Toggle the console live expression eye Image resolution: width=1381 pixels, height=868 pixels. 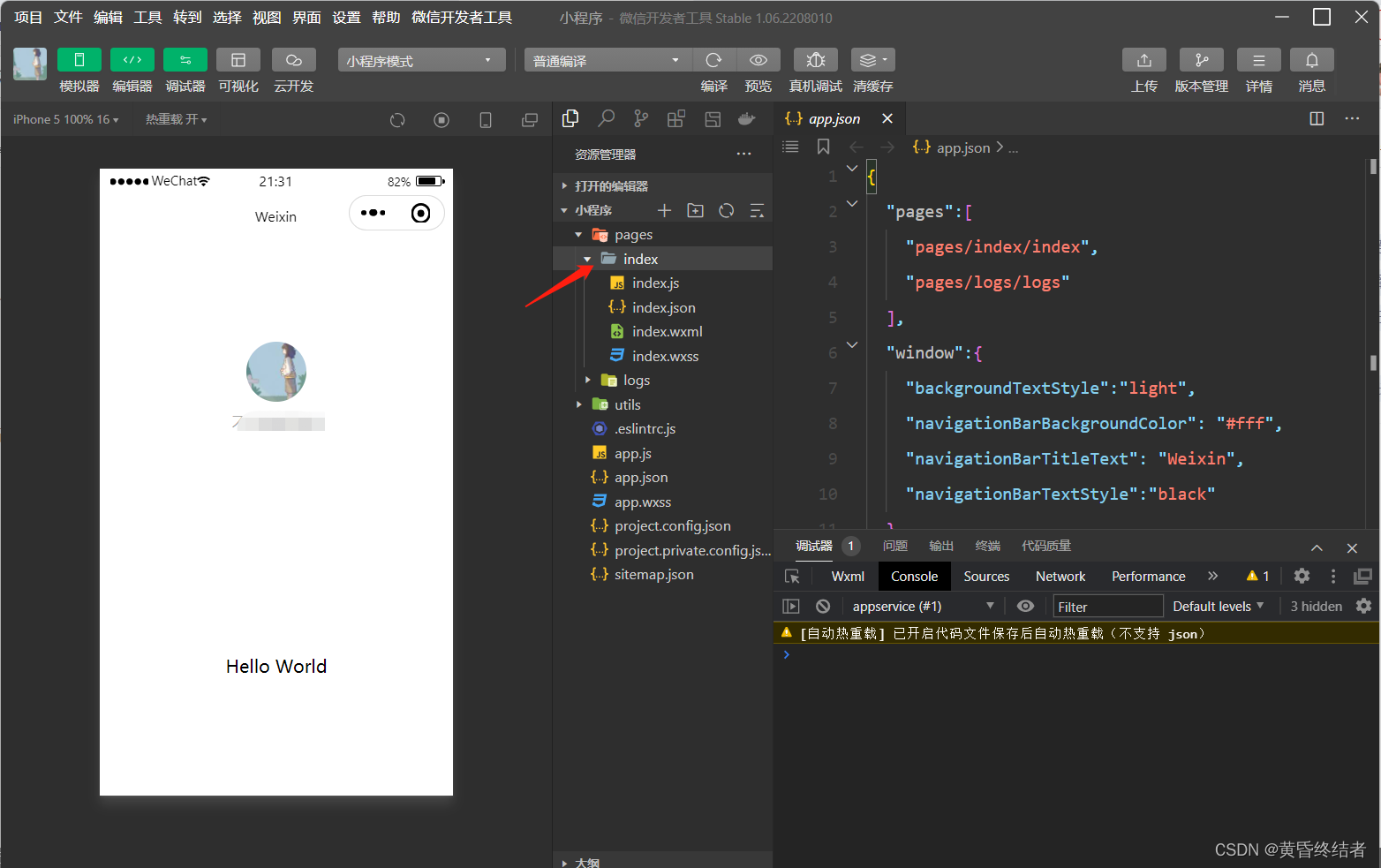(x=1025, y=606)
